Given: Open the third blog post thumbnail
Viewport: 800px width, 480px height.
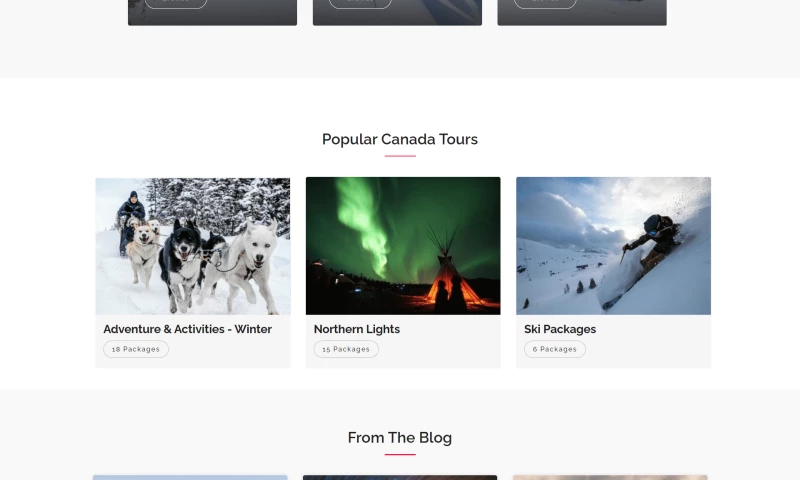Looking at the screenshot, I should [x=610, y=477].
